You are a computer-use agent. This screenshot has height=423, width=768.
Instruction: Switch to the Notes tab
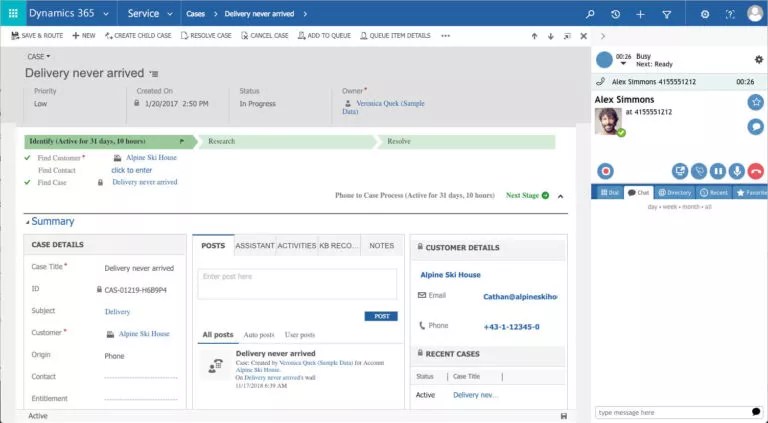click(x=382, y=246)
